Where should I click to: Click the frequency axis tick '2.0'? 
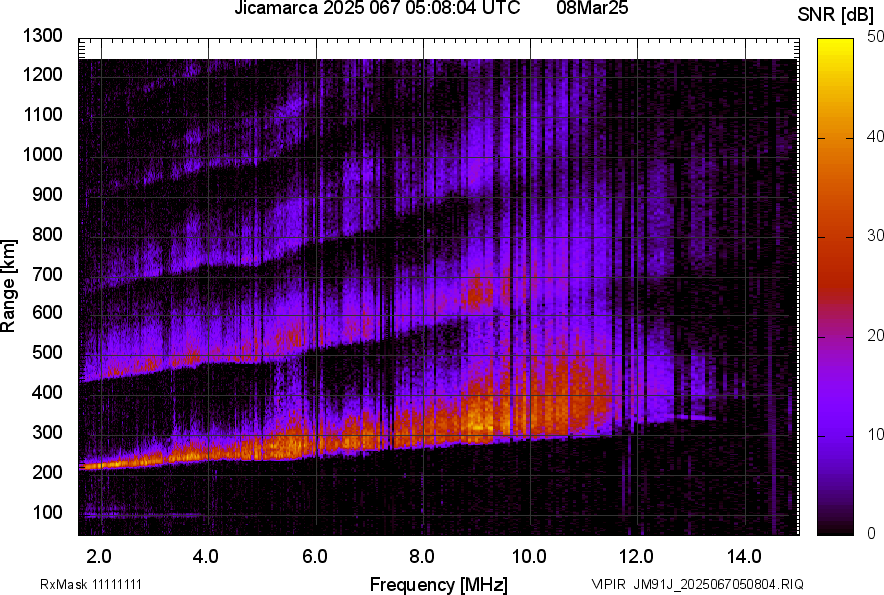pyautogui.click(x=99, y=557)
